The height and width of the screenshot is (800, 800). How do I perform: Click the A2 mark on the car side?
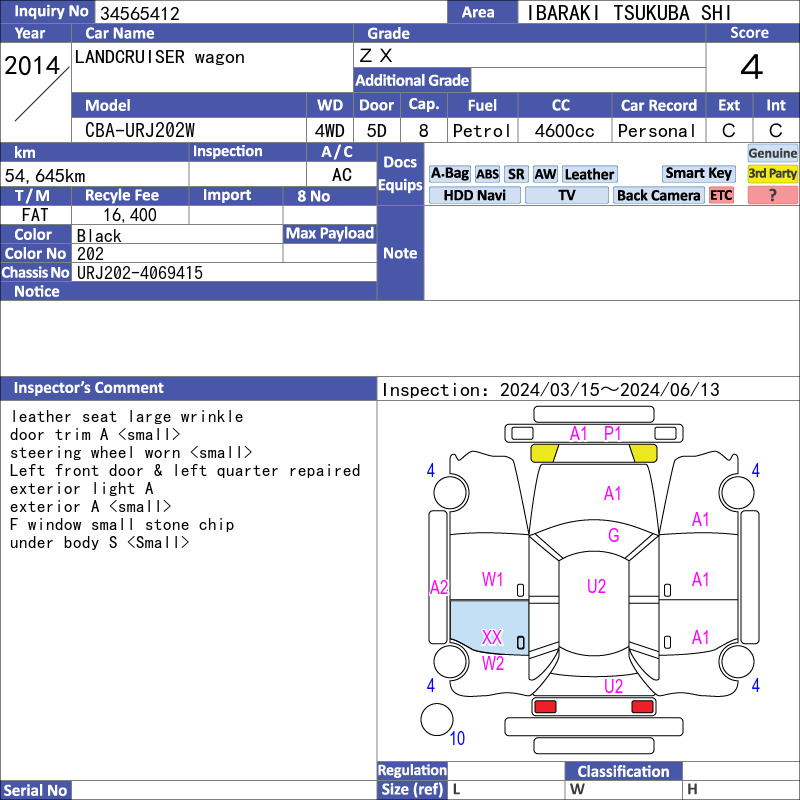438,587
